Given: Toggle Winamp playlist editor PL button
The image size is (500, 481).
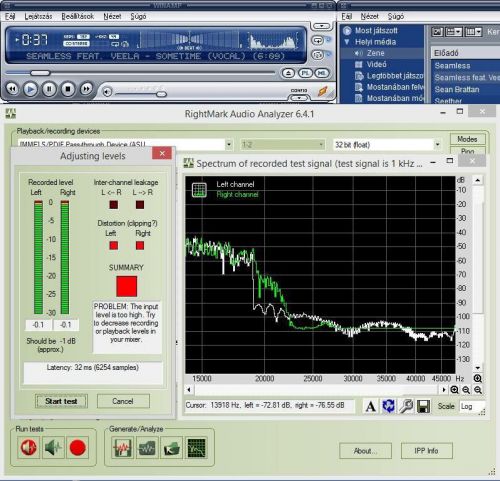Looking at the screenshot, I should (x=305, y=73).
